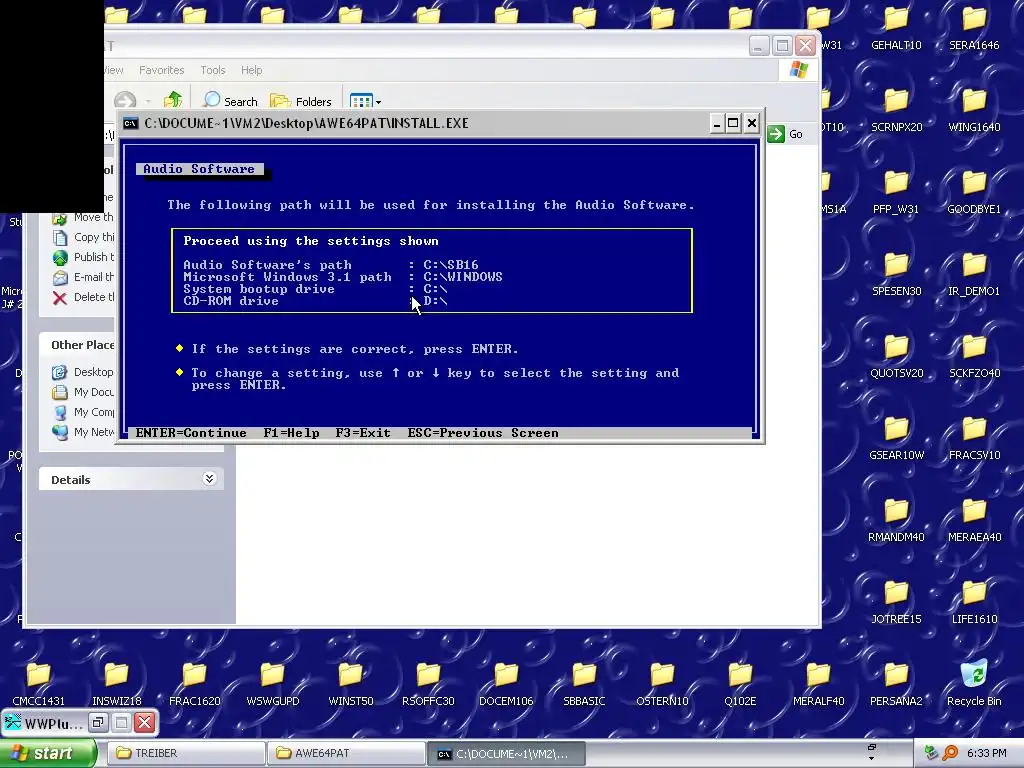Open the SERA1646 desktop folder

coord(974,29)
